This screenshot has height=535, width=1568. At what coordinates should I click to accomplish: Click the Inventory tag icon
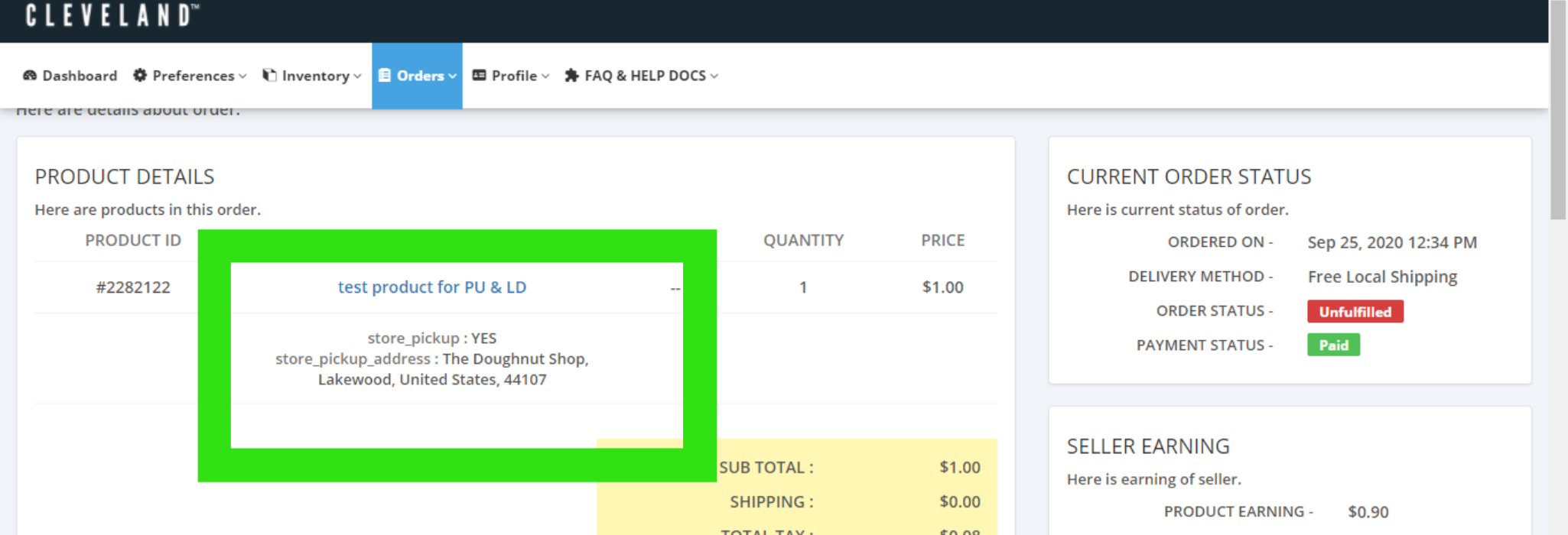coord(269,76)
